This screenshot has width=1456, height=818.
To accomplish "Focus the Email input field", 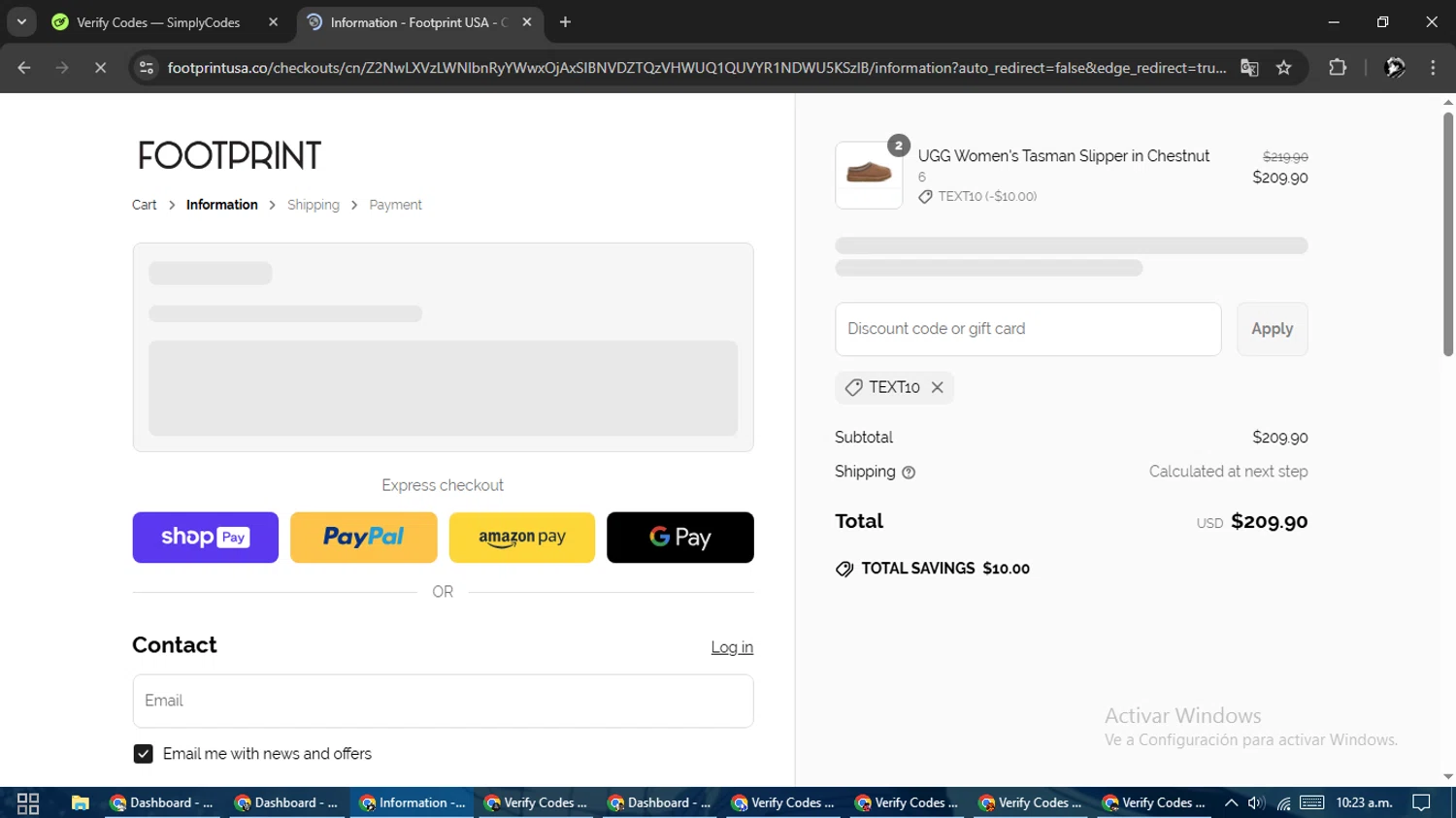I will tap(443, 701).
